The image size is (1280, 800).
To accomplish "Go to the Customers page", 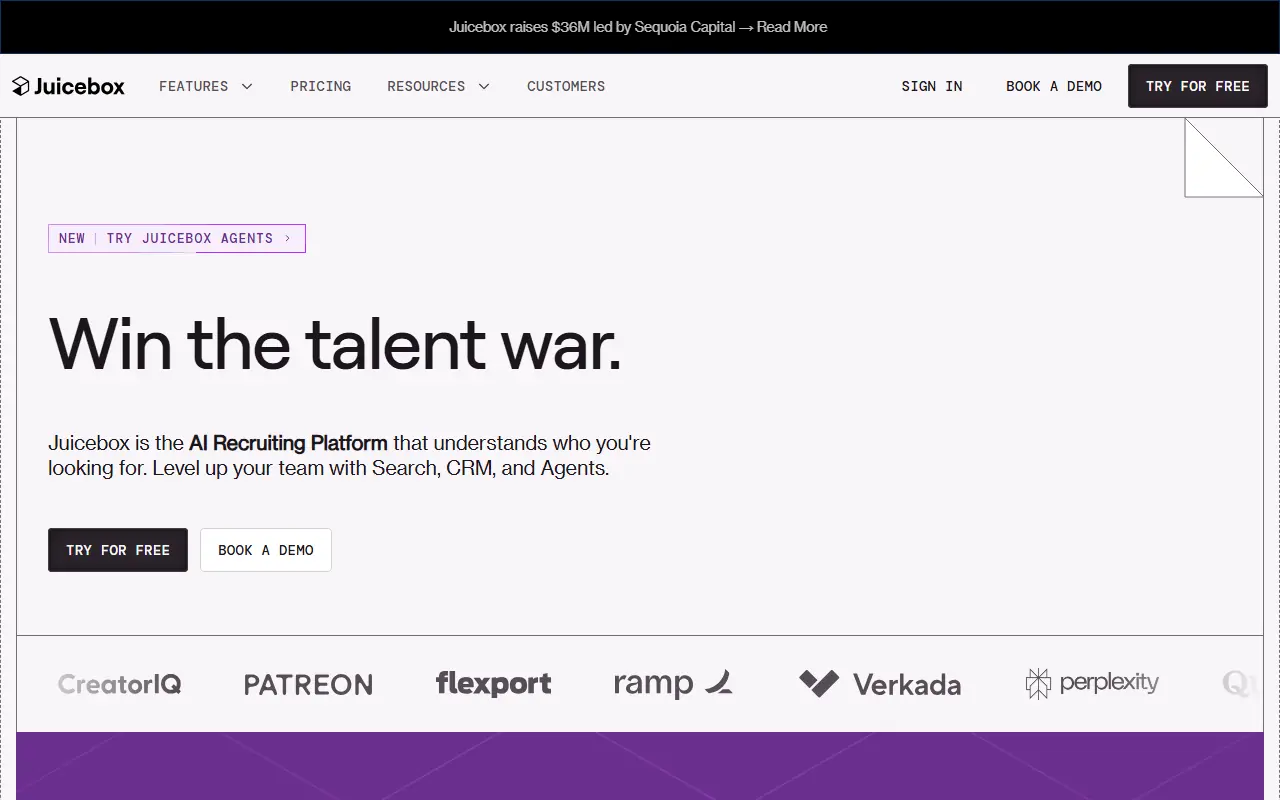I will (566, 86).
